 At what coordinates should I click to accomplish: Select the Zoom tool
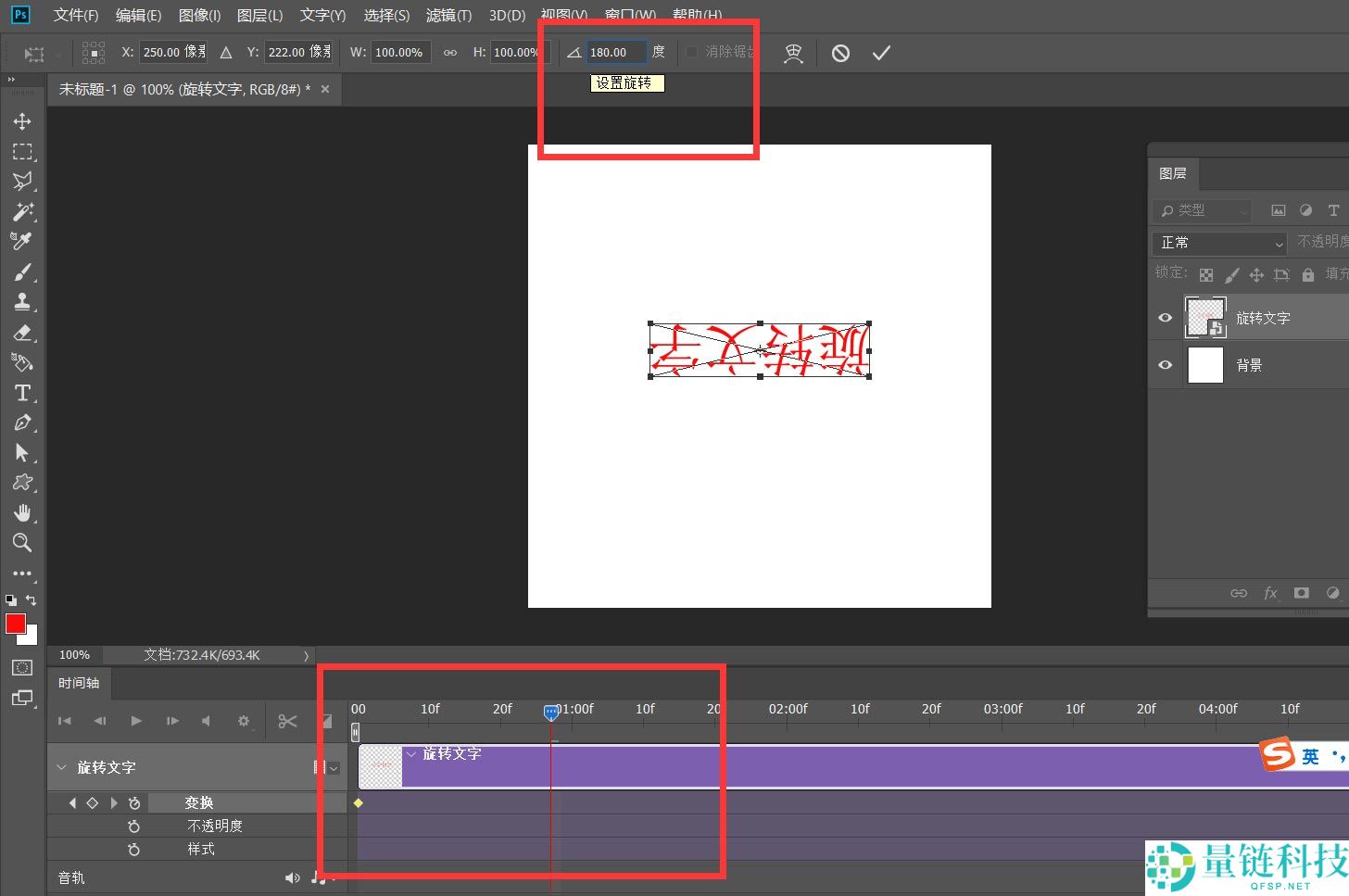[x=22, y=543]
